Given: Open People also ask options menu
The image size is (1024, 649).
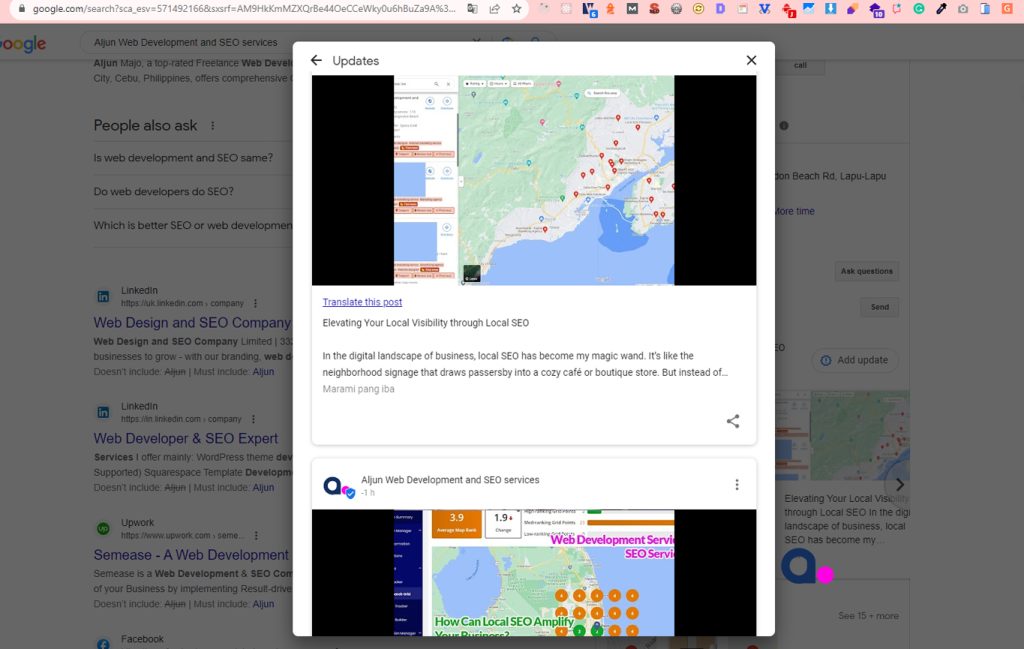Looking at the screenshot, I should (212, 125).
